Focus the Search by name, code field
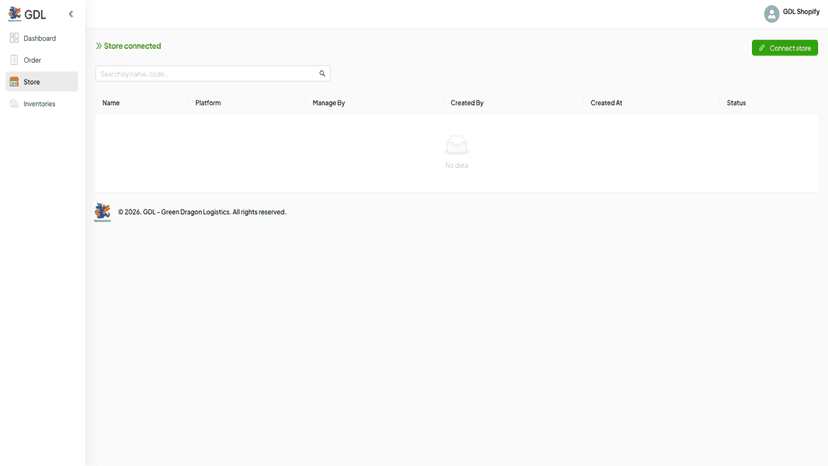828x466 pixels. (213, 74)
